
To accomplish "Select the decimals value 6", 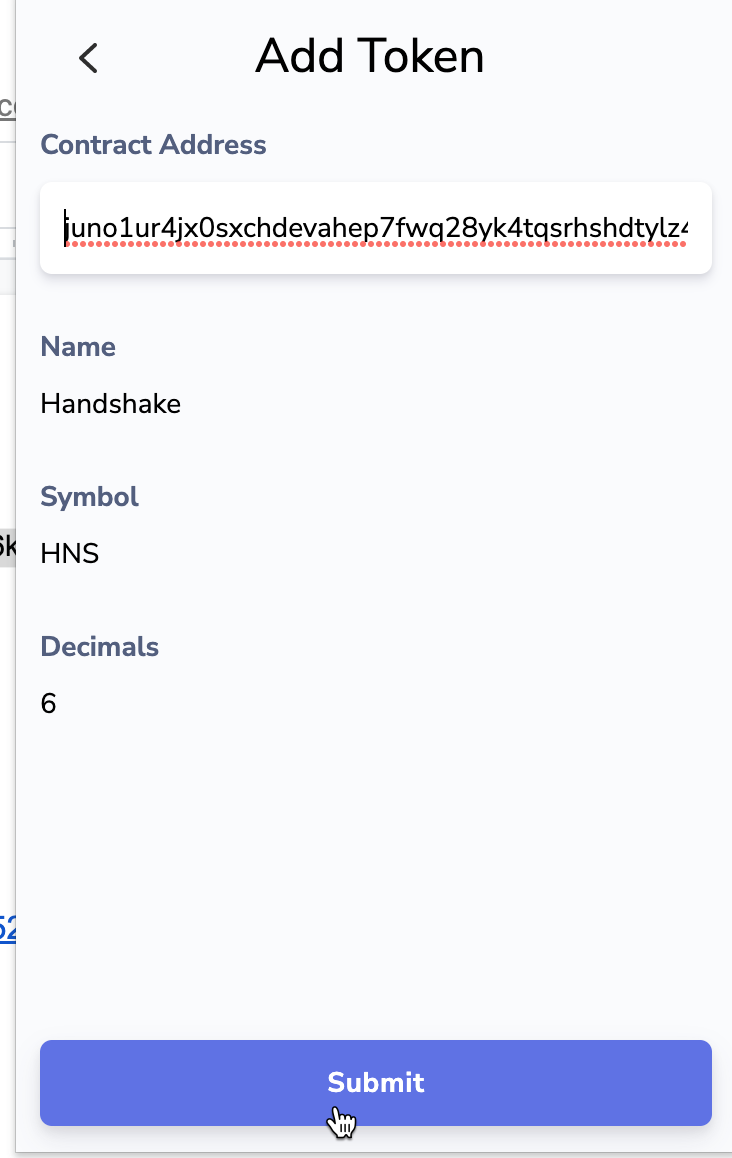I will click(48, 704).
